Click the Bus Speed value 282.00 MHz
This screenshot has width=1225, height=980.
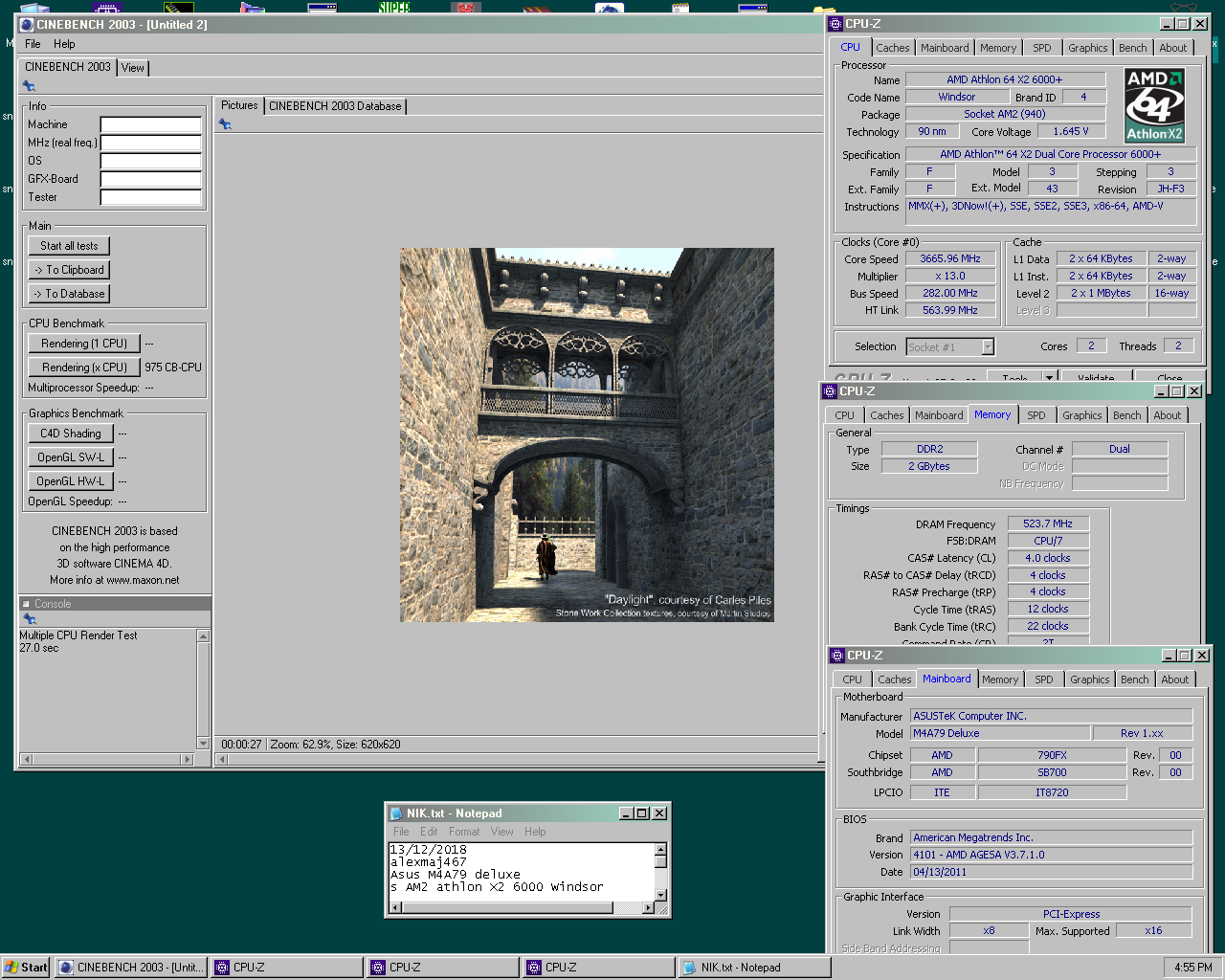coord(950,293)
